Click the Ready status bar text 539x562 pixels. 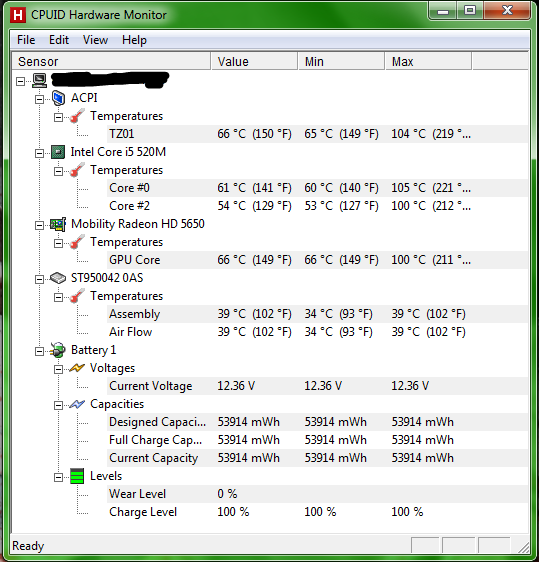pos(28,546)
